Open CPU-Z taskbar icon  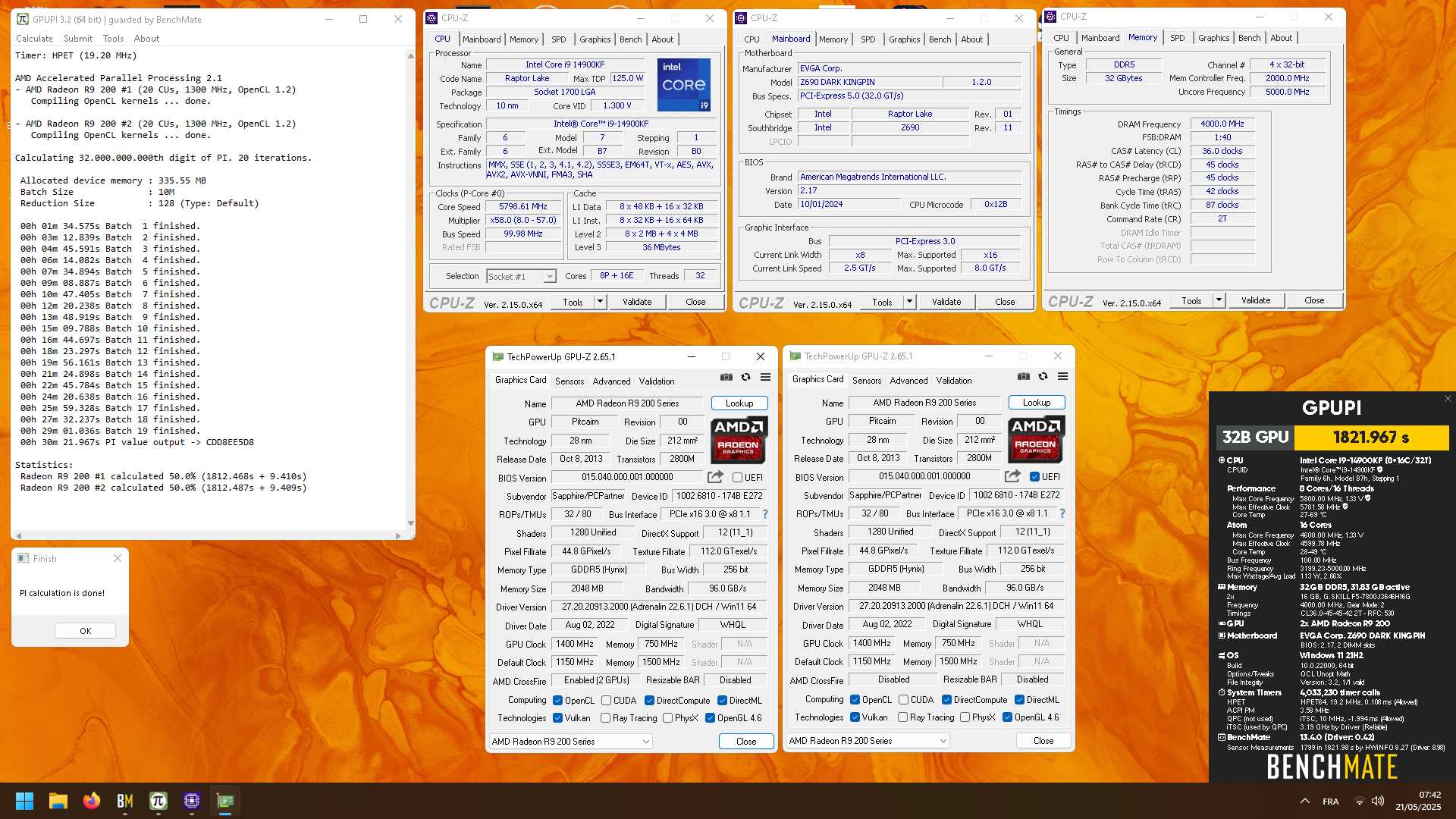[191, 801]
